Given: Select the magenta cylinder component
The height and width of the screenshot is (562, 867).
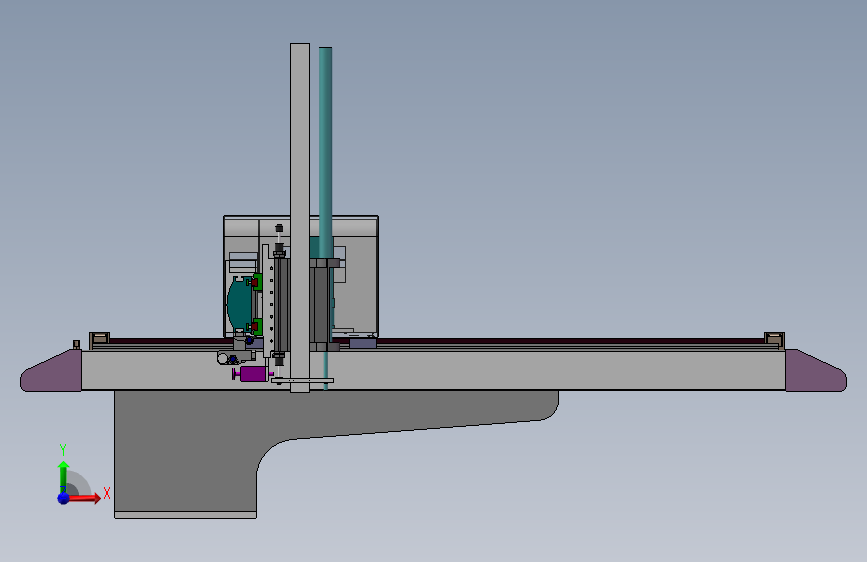Looking at the screenshot, I should [253, 374].
